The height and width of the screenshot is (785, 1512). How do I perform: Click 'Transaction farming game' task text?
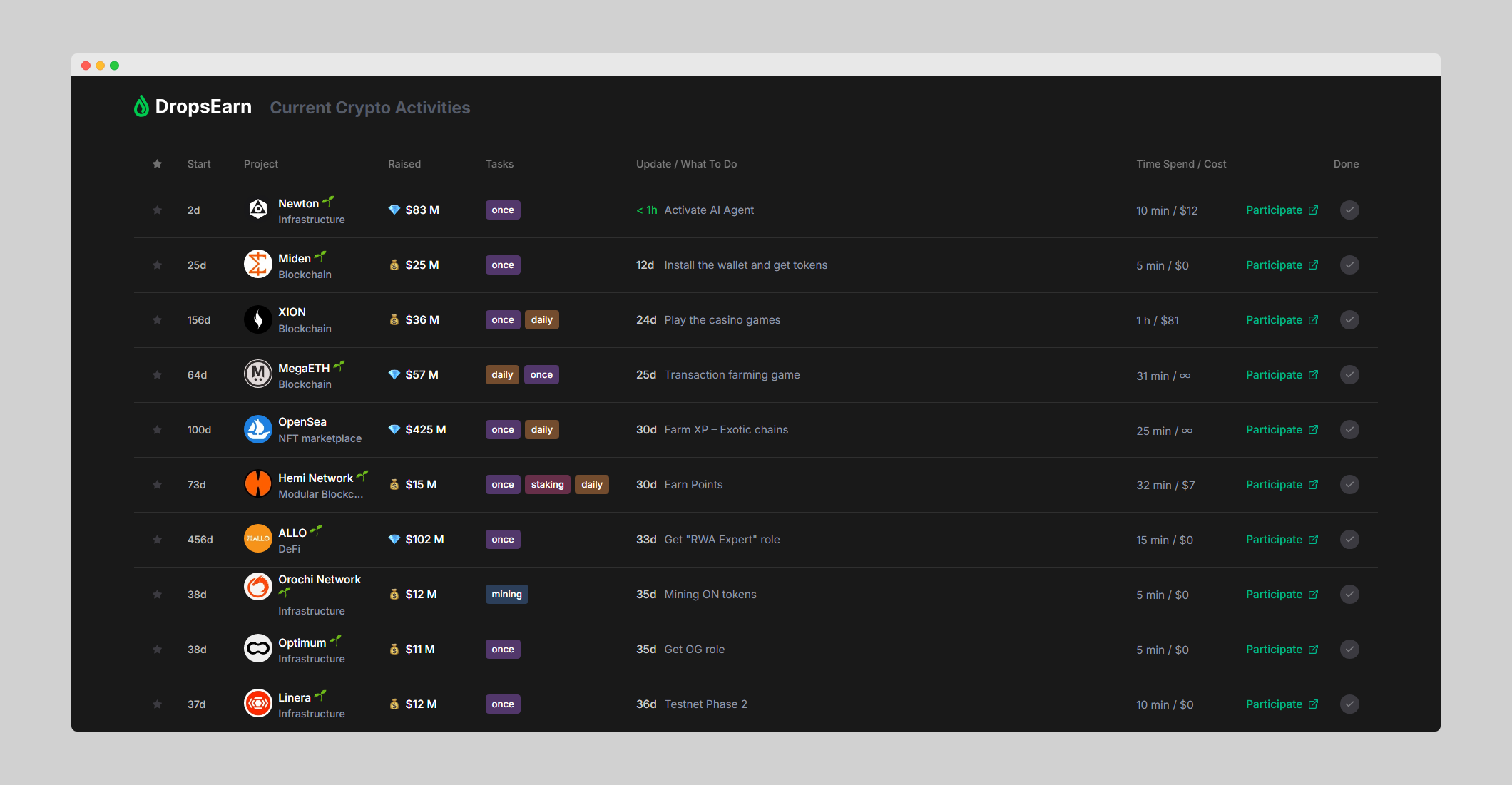point(732,375)
